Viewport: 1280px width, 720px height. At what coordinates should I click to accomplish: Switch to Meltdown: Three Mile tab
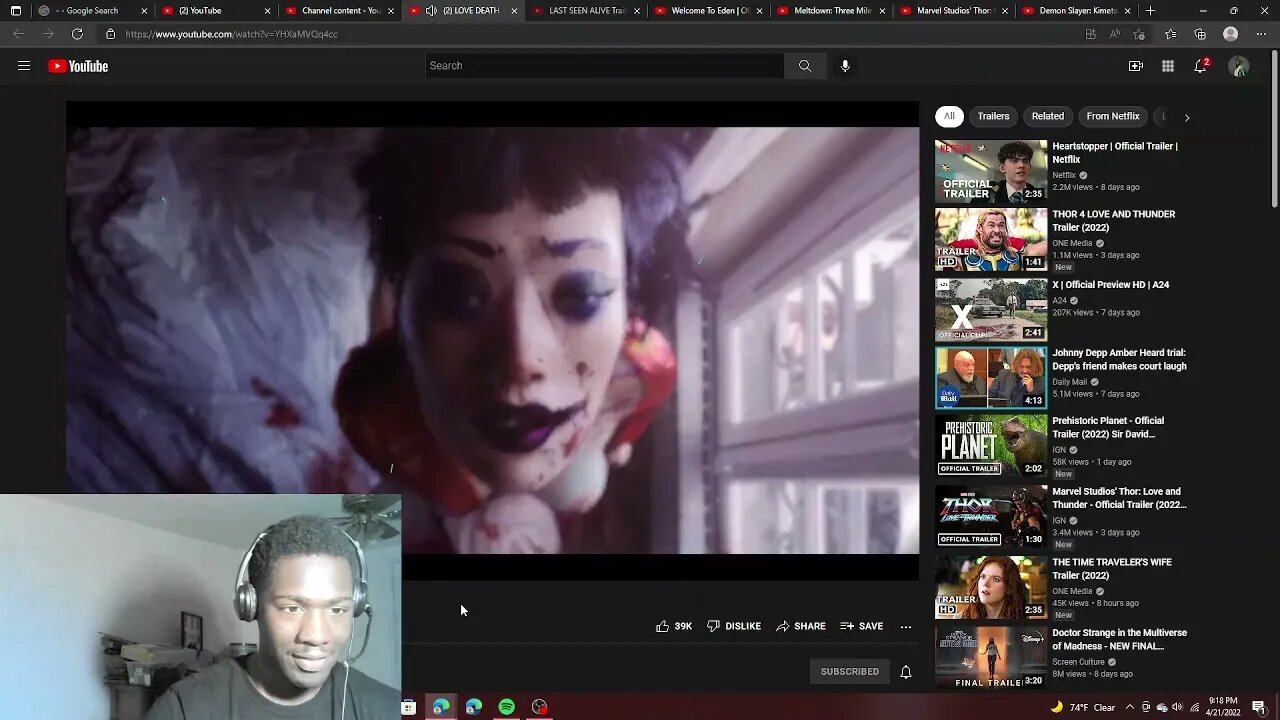(832, 11)
